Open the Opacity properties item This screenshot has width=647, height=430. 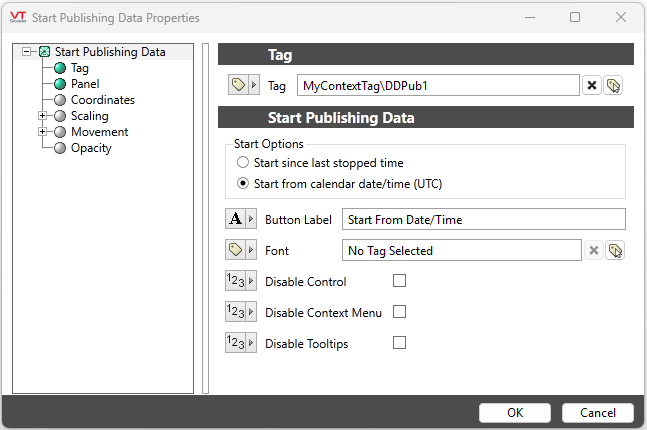click(90, 148)
